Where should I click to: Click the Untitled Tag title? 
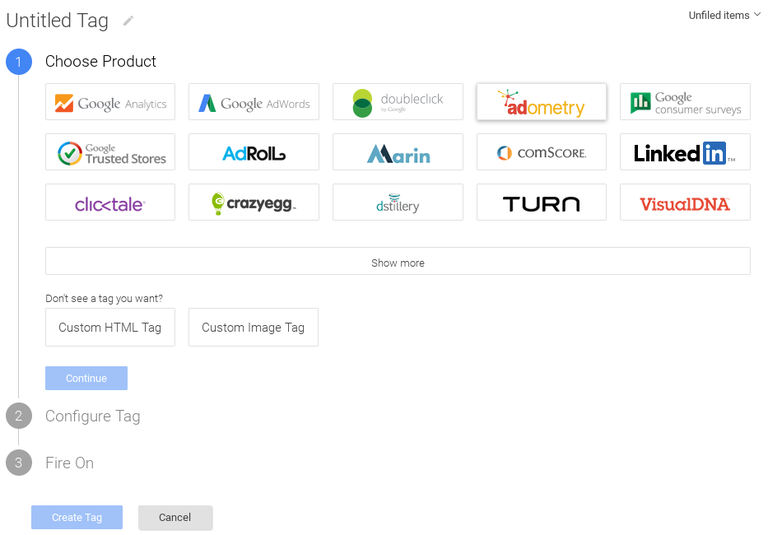coord(57,21)
